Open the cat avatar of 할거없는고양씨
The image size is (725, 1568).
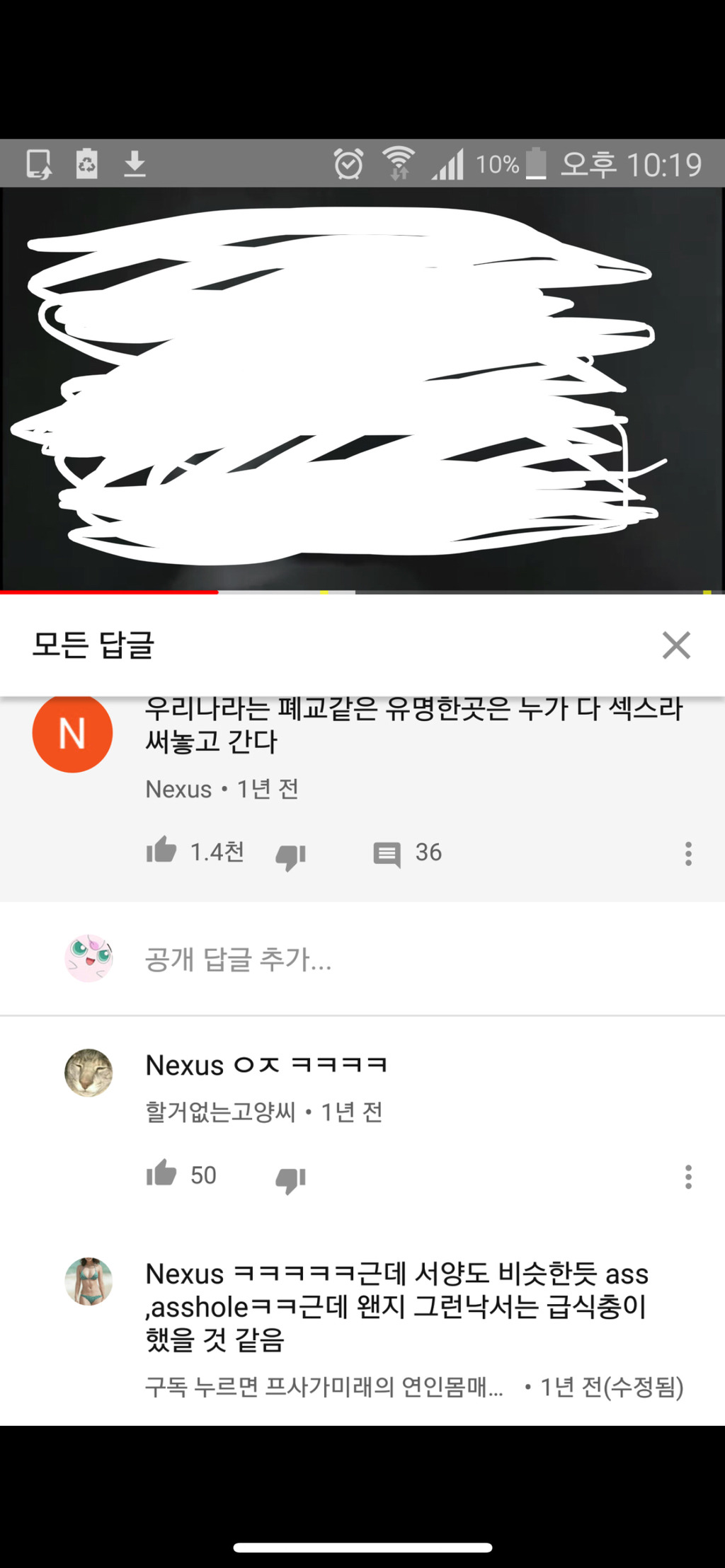(89, 1073)
